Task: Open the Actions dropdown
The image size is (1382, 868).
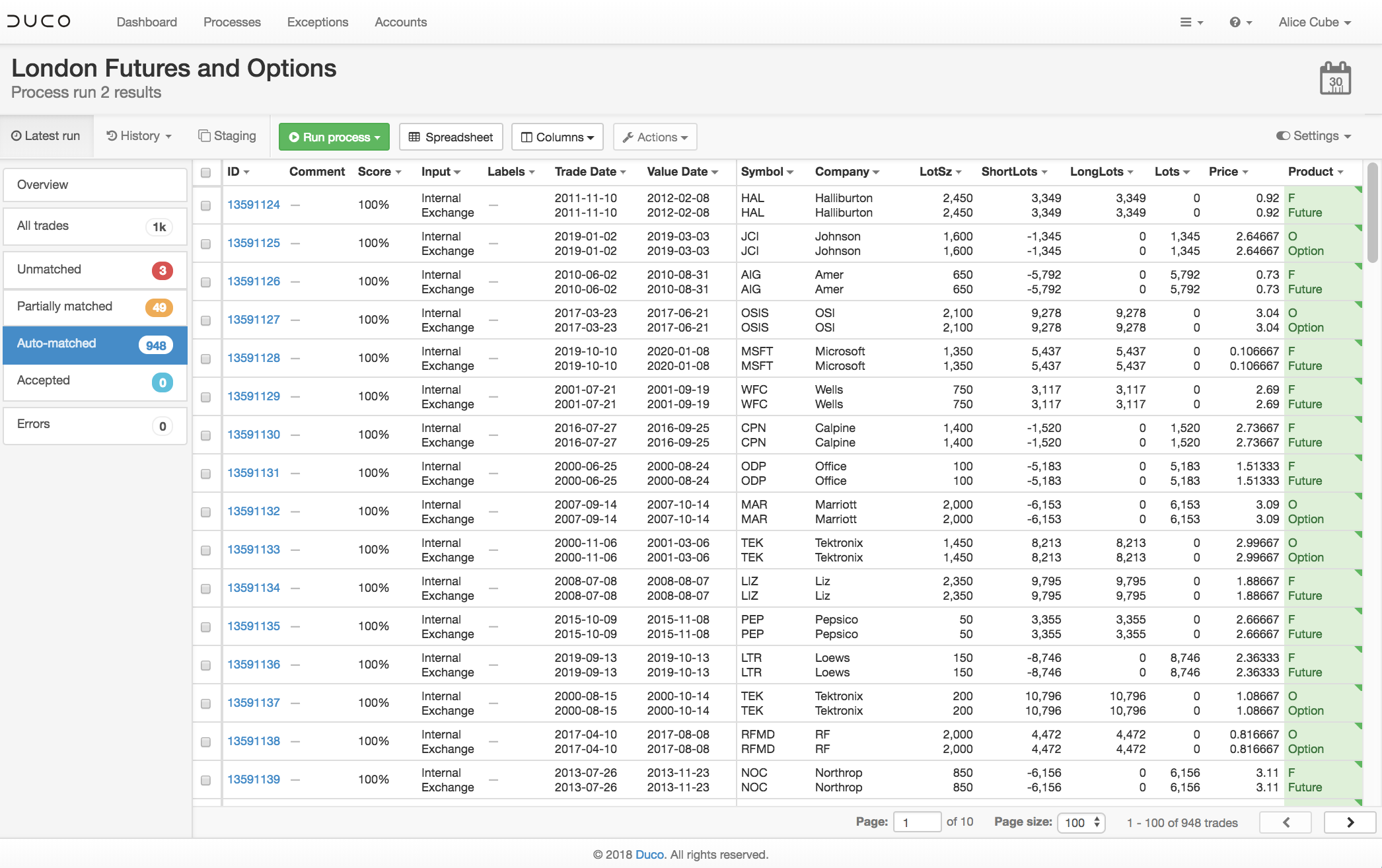Action: pos(655,137)
